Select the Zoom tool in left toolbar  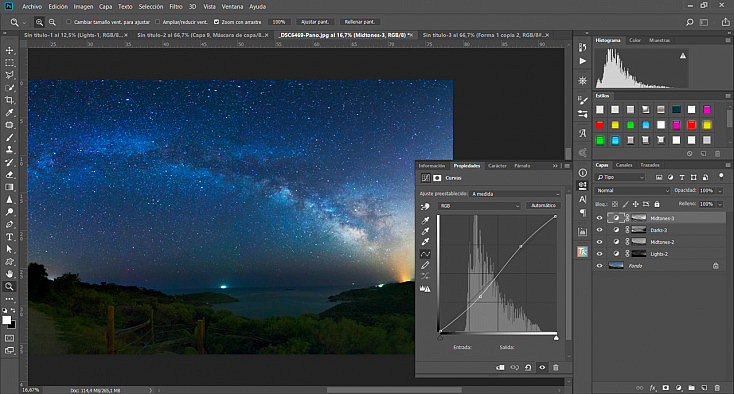click(x=9, y=286)
